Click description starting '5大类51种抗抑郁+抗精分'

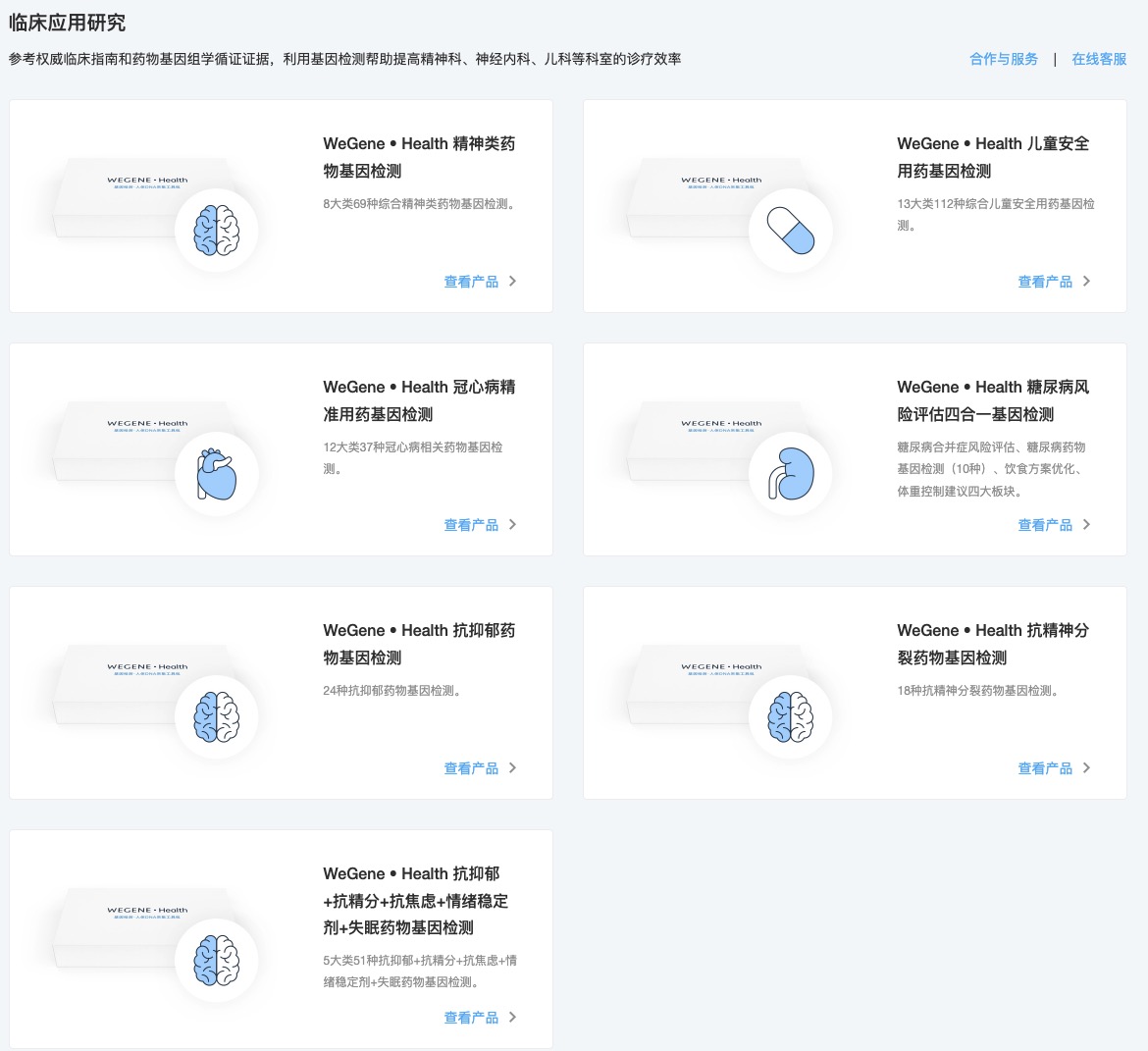tap(420, 972)
